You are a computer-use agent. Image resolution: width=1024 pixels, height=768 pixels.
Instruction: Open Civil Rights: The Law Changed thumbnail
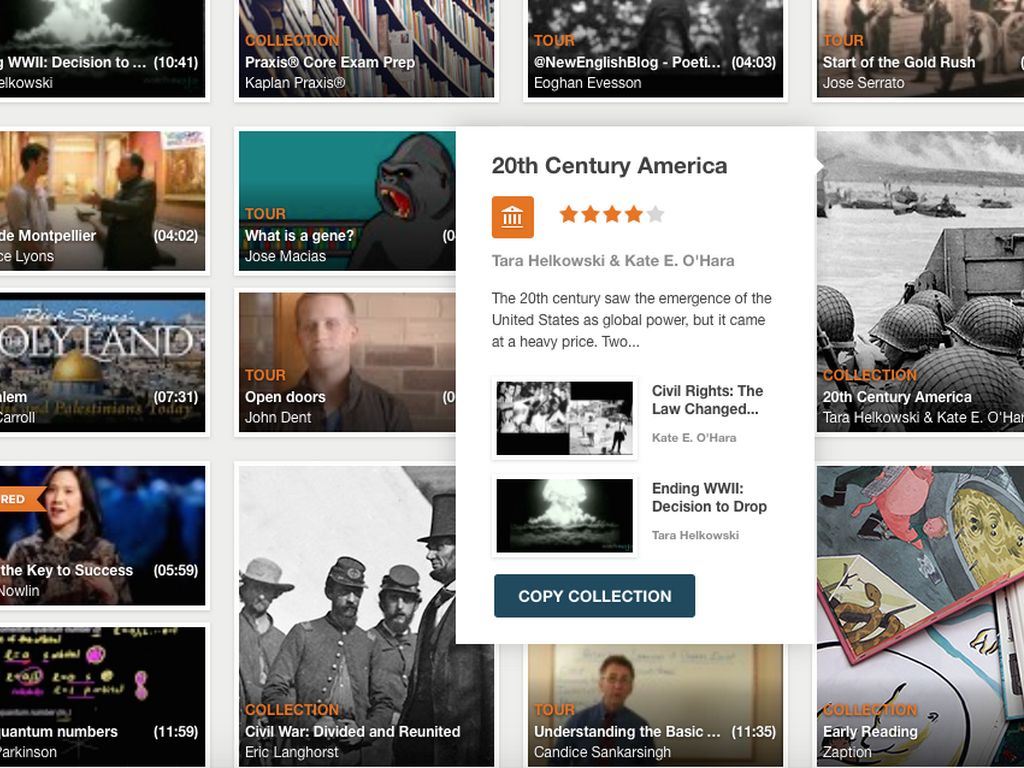[565, 418]
